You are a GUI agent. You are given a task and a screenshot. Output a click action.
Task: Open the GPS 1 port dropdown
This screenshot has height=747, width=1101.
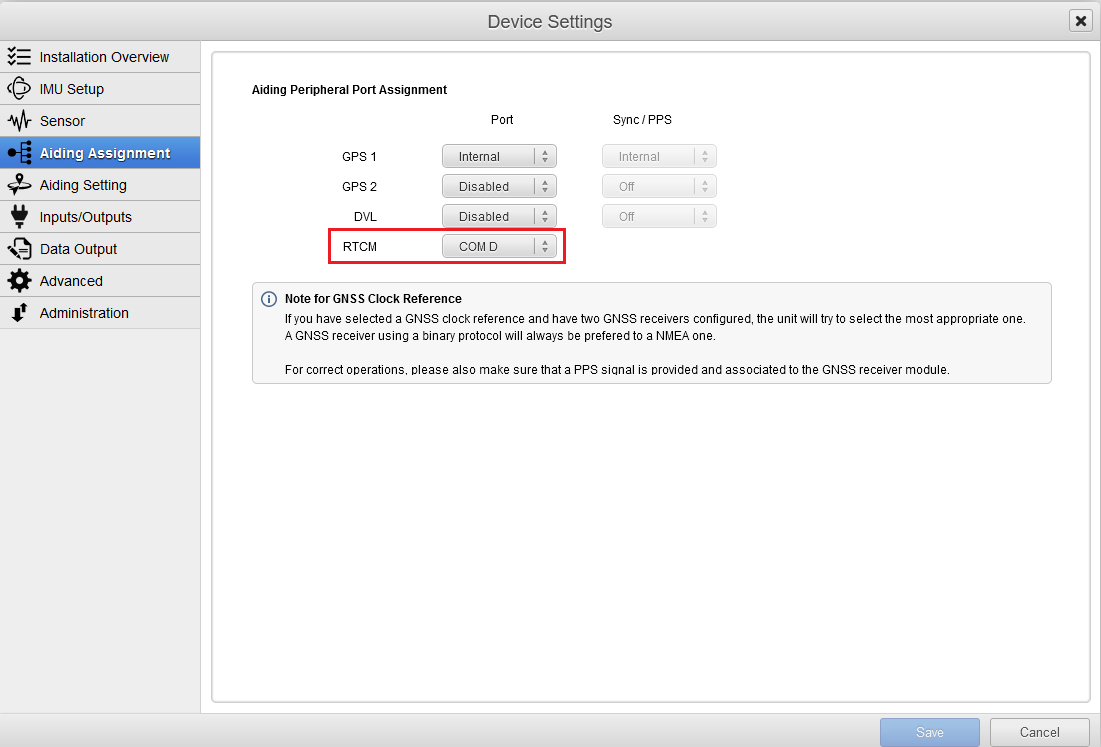pyautogui.click(x=499, y=157)
